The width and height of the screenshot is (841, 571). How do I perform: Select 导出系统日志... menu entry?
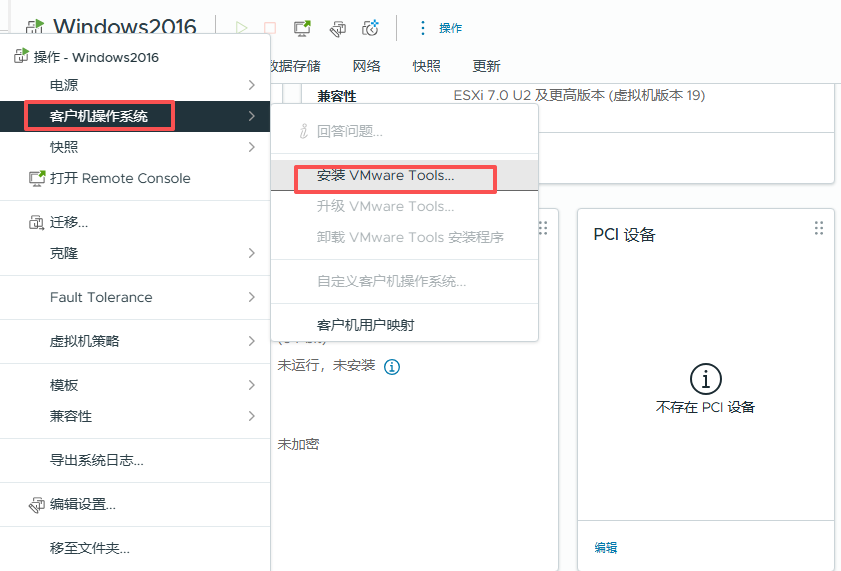coord(135,460)
